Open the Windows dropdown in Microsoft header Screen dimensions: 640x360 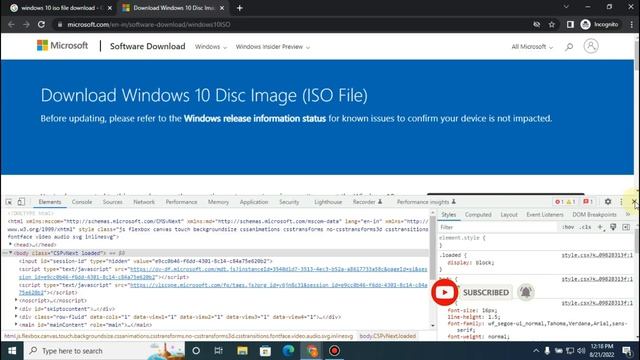tap(211, 47)
